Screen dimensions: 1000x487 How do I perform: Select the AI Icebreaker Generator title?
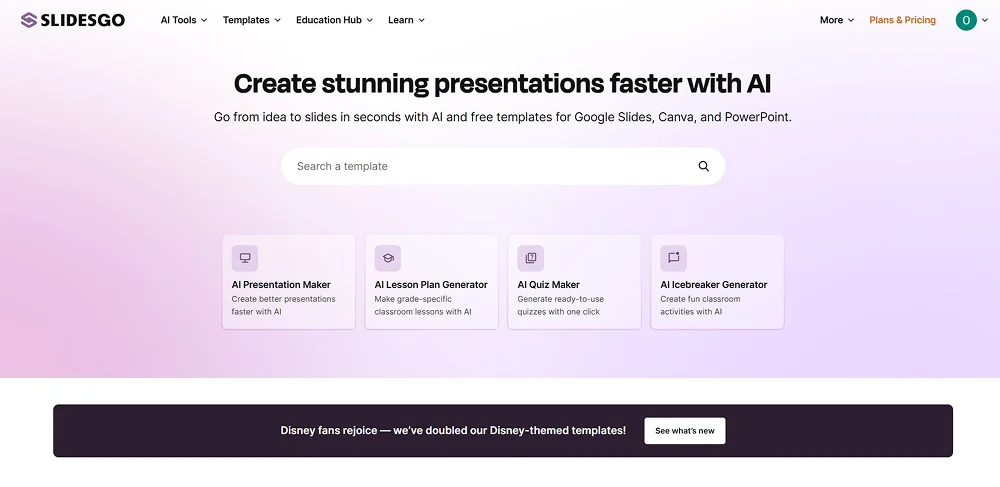(x=713, y=285)
